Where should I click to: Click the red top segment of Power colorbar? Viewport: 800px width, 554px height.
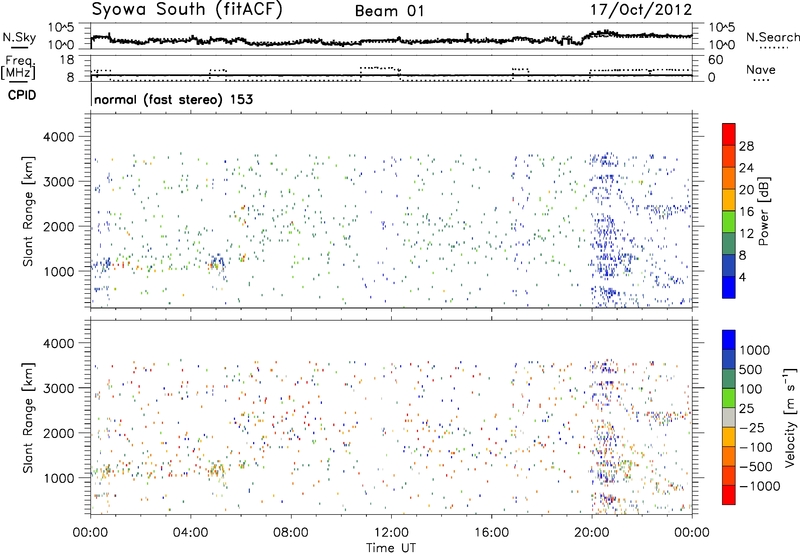[x=729, y=134]
